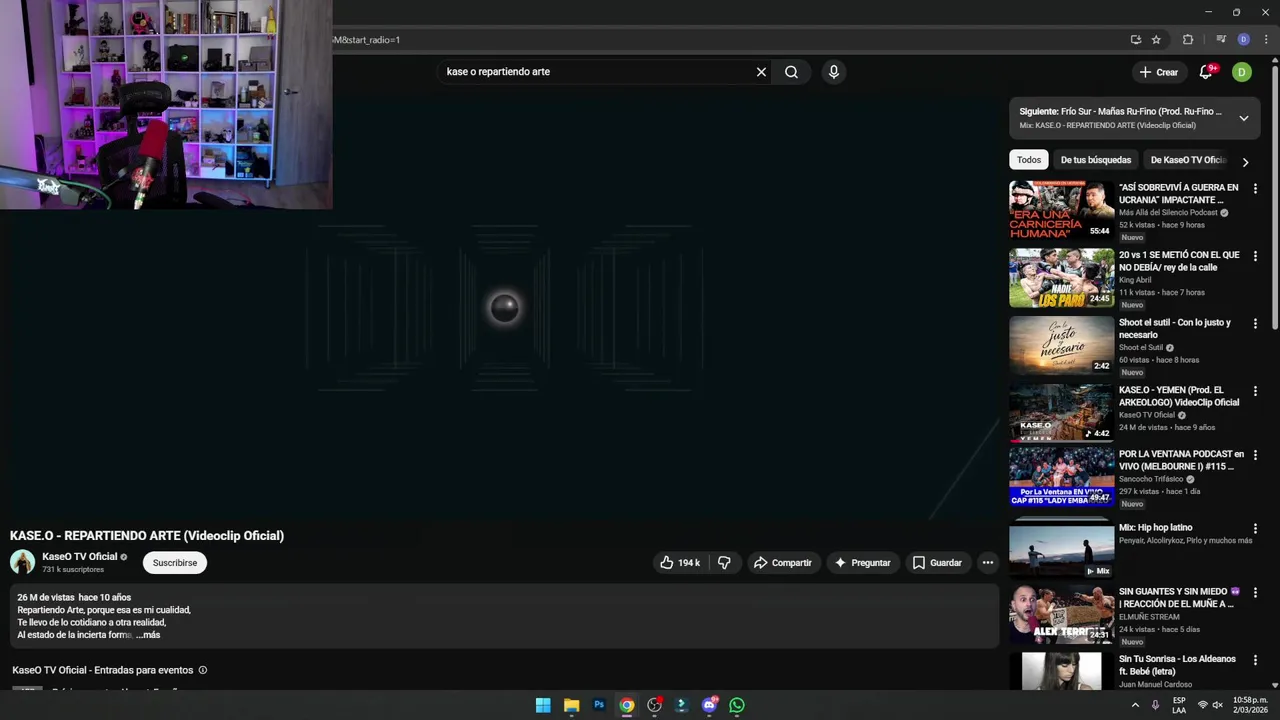Screen dimensions: 1280x720
Task: Like the video with thumbs up 194 k
Action: pyautogui.click(x=680, y=563)
